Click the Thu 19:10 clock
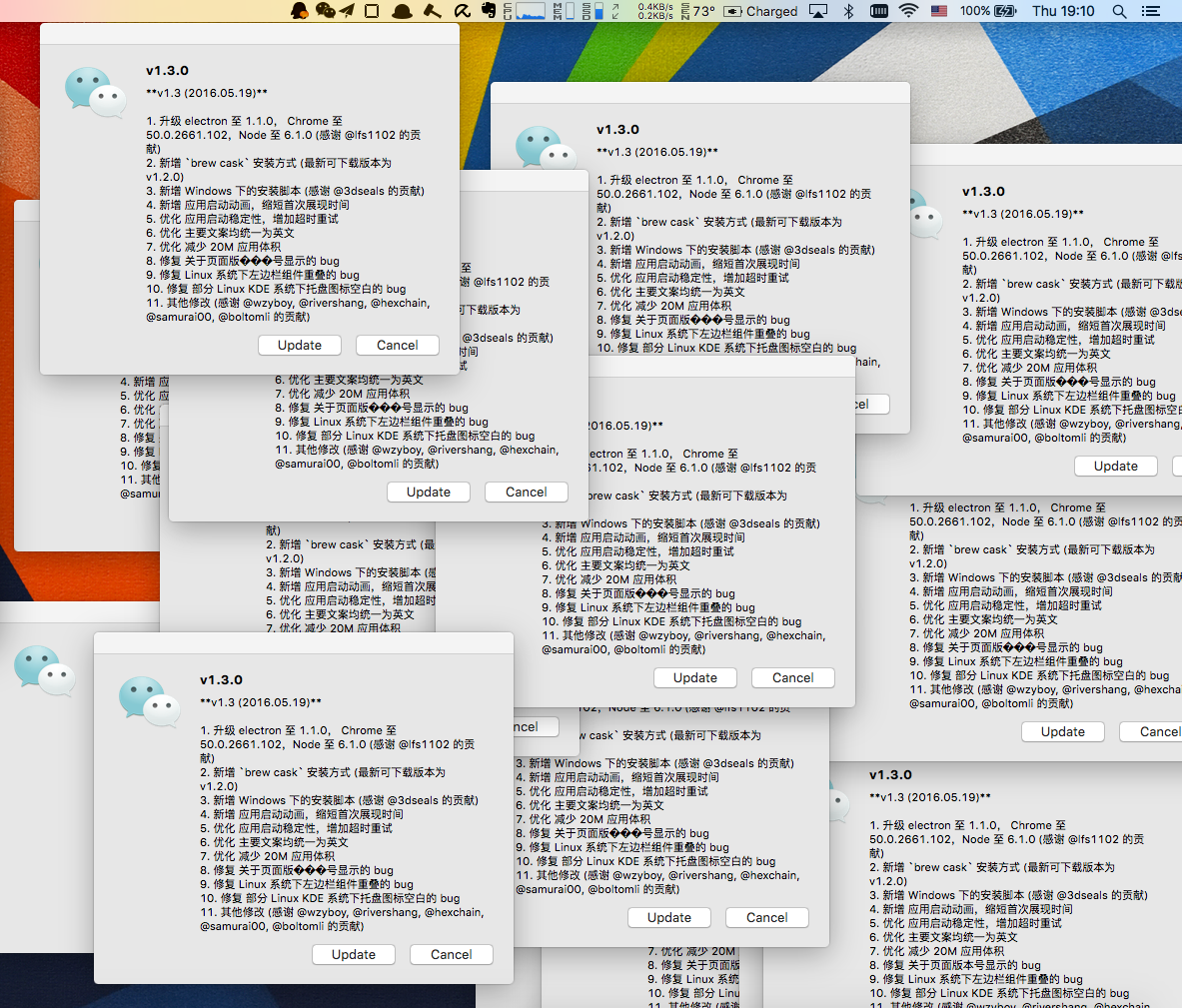Viewport: 1182px width, 1008px height. pyautogui.click(x=1063, y=11)
